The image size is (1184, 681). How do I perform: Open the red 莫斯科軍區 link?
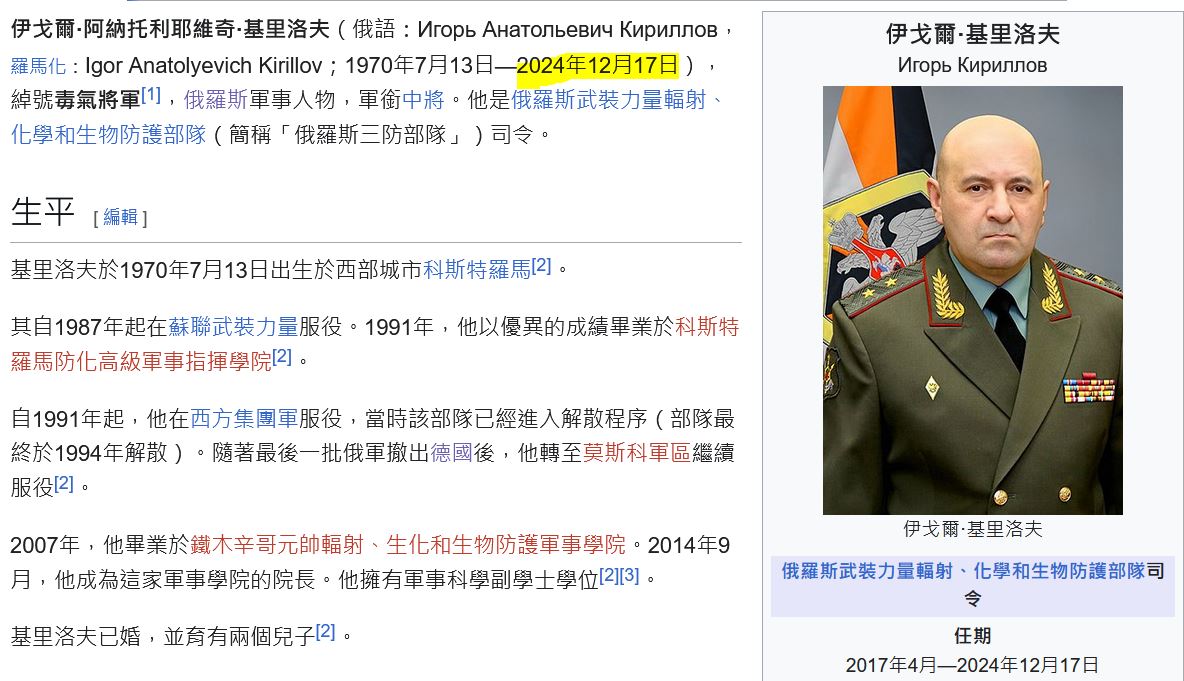637,453
